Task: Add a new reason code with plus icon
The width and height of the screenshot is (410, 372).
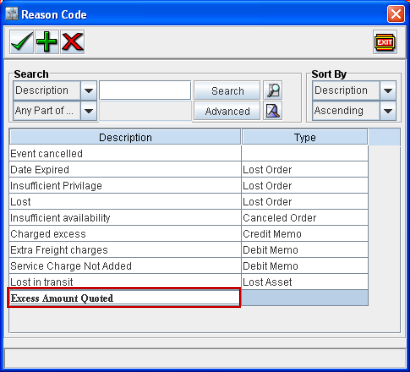Action: [x=47, y=42]
